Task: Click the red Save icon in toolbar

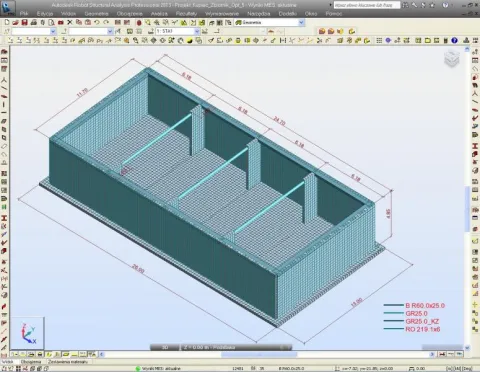Action: coord(24,23)
